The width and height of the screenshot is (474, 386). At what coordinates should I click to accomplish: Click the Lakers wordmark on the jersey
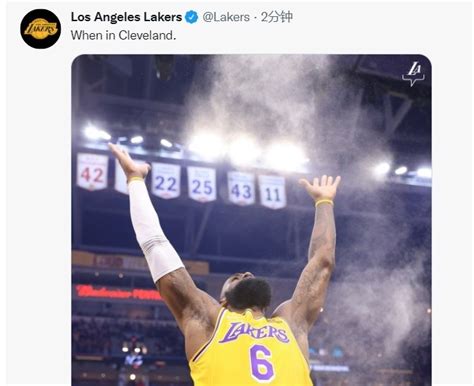click(x=254, y=332)
